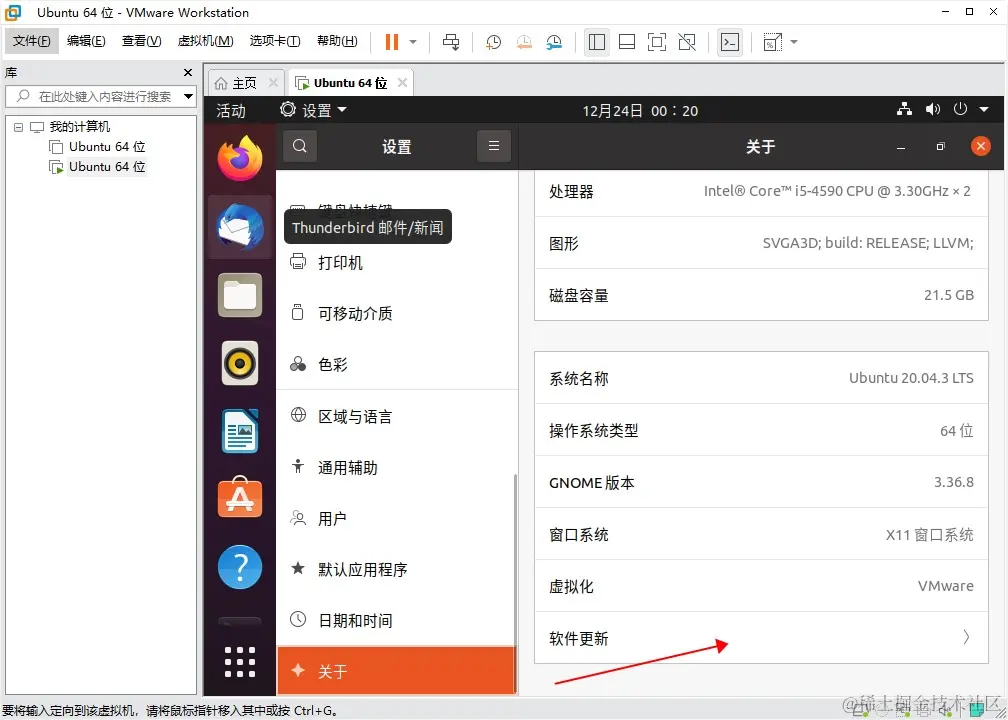
Task: Open the 虚拟机(M) menu
Action: click(x=206, y=41)
